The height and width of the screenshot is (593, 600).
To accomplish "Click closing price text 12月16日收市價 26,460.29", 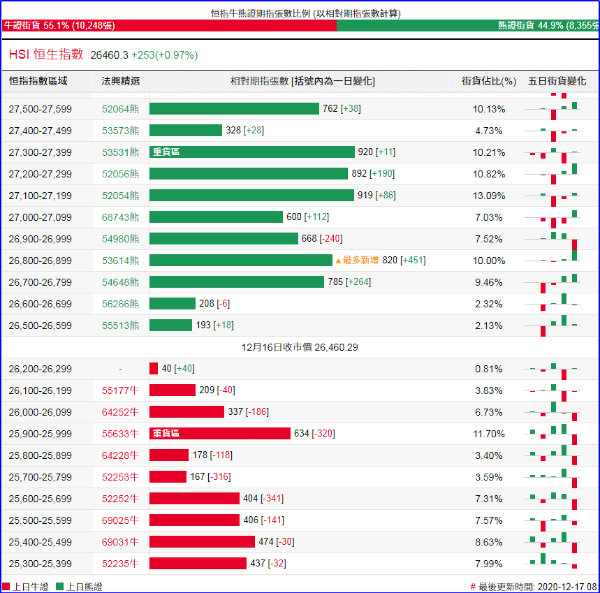I will (300, 347).
